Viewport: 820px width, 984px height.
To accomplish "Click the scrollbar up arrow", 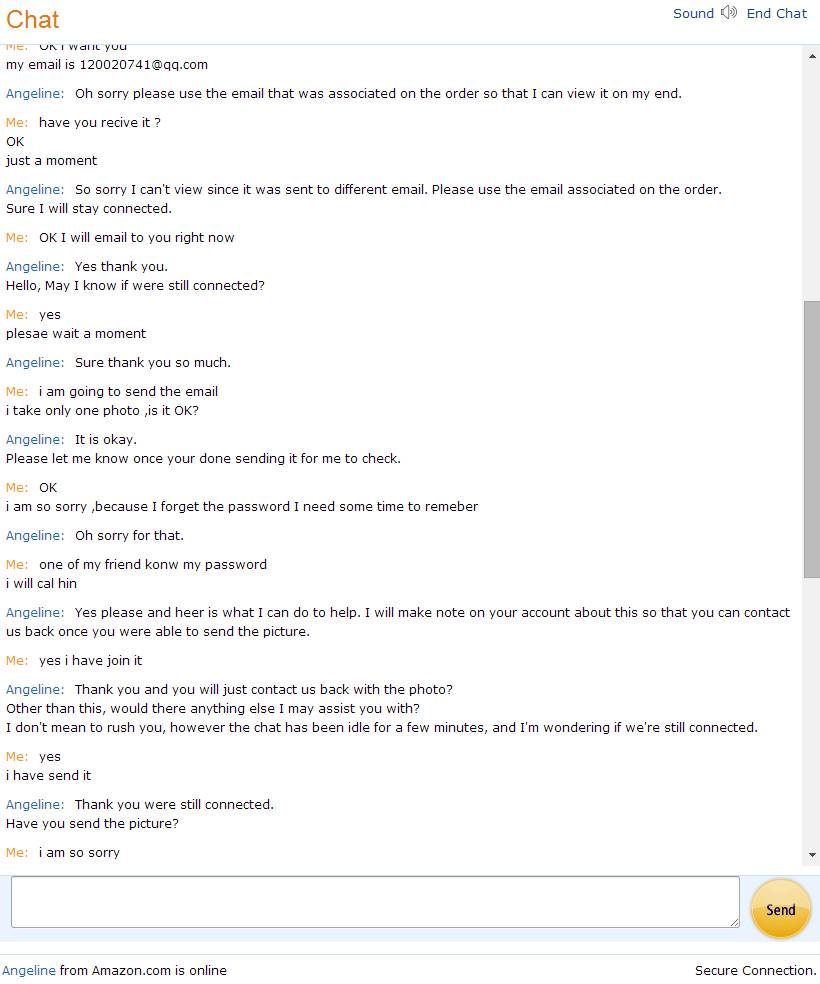I will 811,56.
